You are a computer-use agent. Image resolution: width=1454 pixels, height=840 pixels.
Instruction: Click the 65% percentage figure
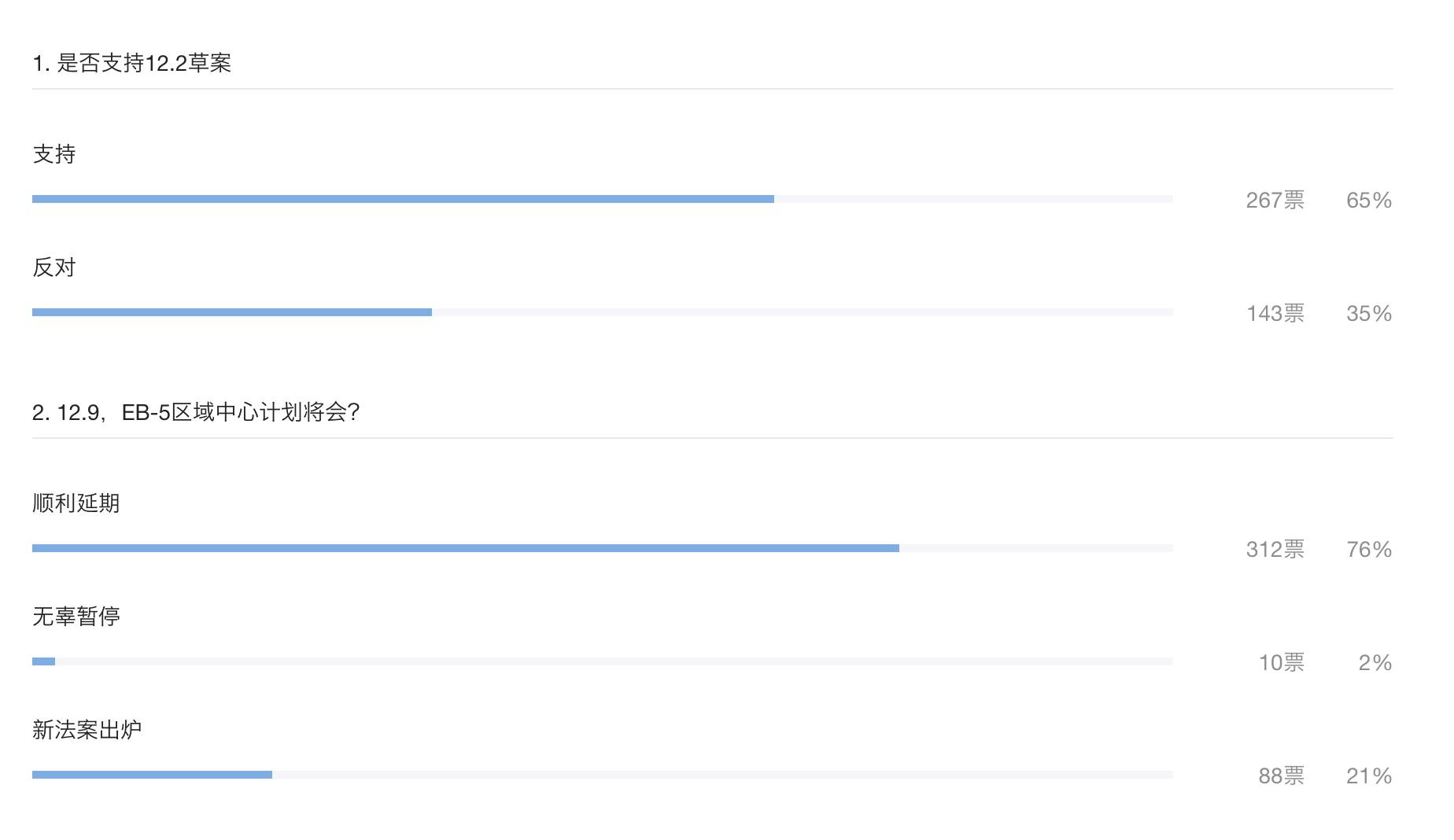pos(1368,201)
